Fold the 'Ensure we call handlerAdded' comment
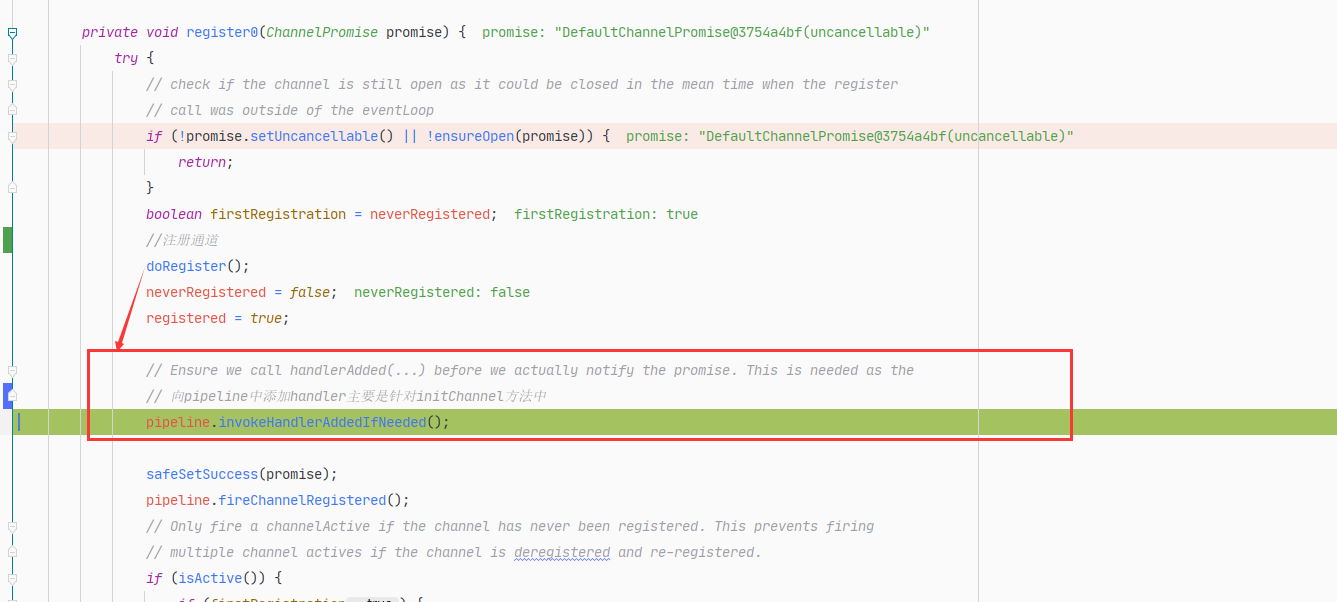This screenshot has width=1337, height=602. pos(12,371)
